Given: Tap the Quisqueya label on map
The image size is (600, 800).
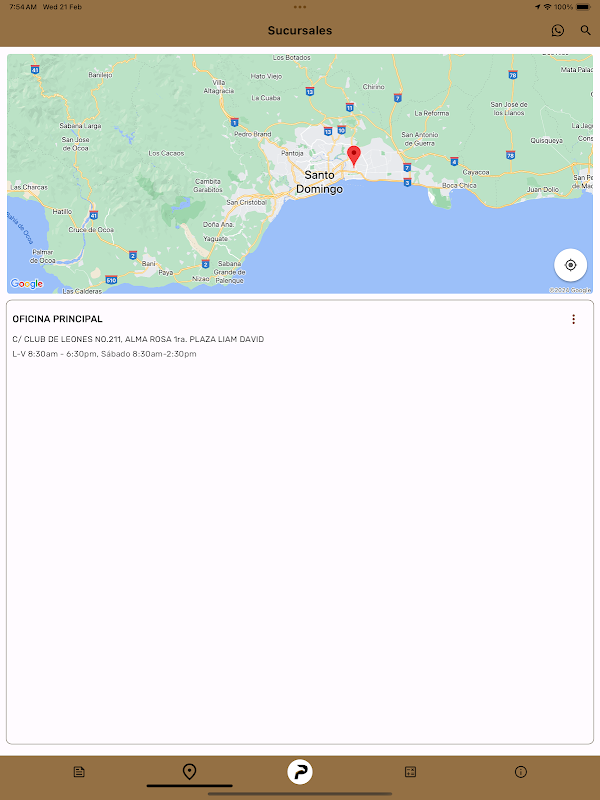Looking at the screenshot, I should (x=546, y=140).
